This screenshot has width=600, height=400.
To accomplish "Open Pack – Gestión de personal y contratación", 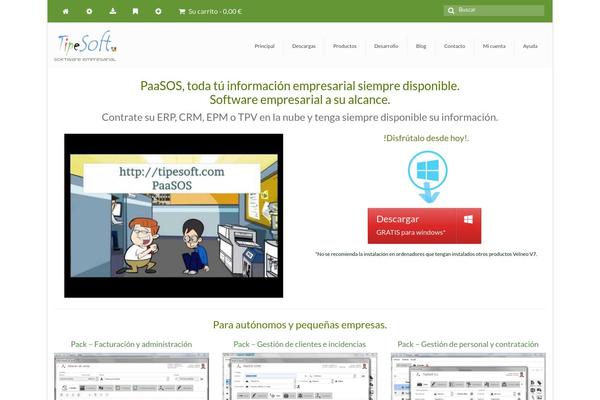I will point(468,344).
